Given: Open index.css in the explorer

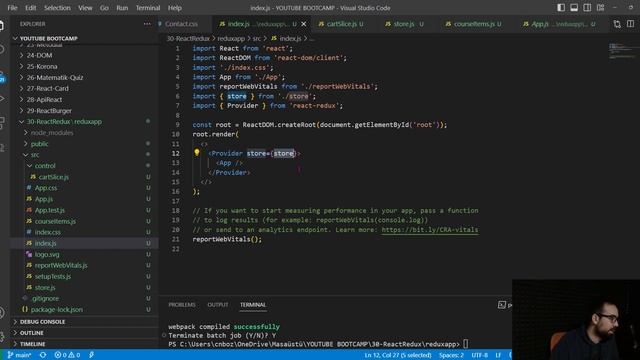Looking at the screenshot, I should pos(47,232).
